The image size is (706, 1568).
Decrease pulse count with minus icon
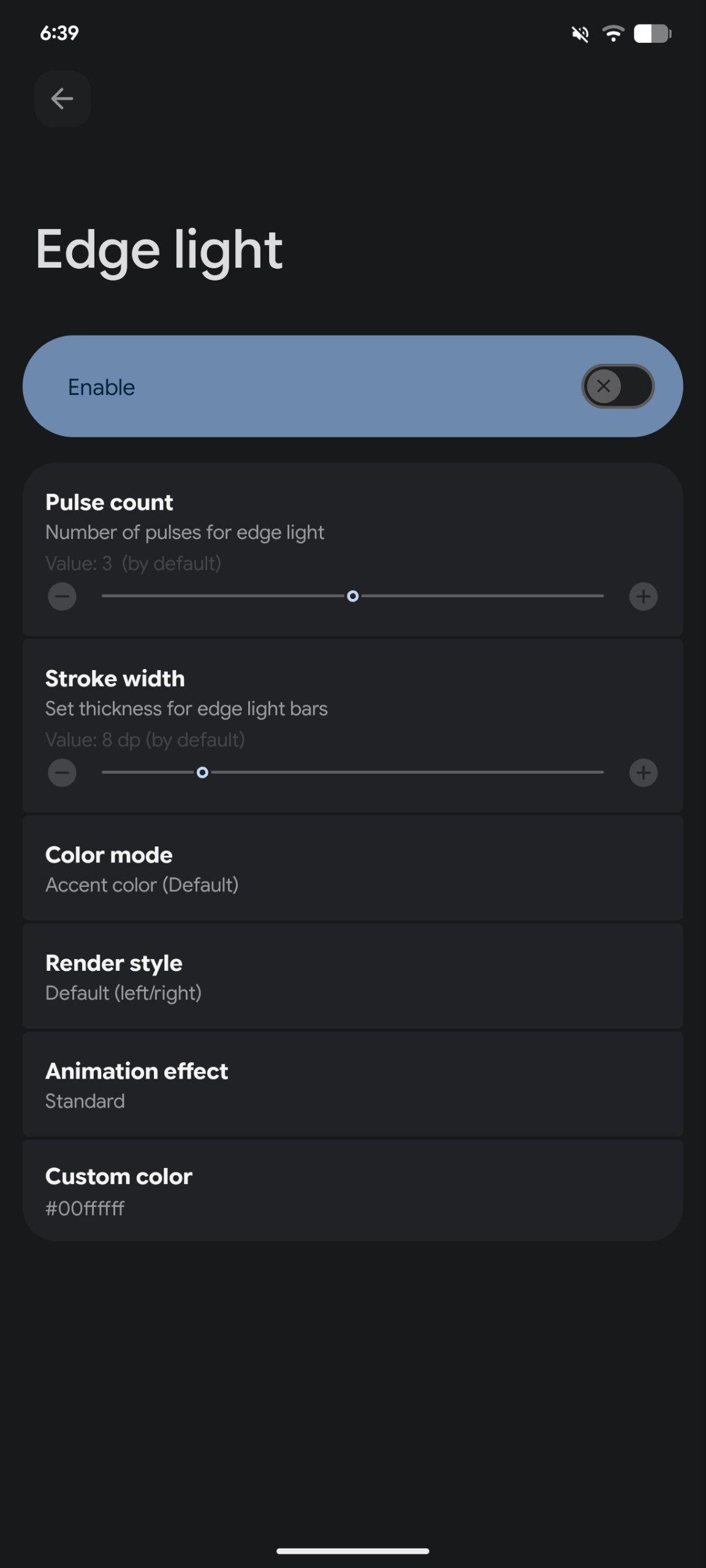pyautogui.click(x=62, y=596)
